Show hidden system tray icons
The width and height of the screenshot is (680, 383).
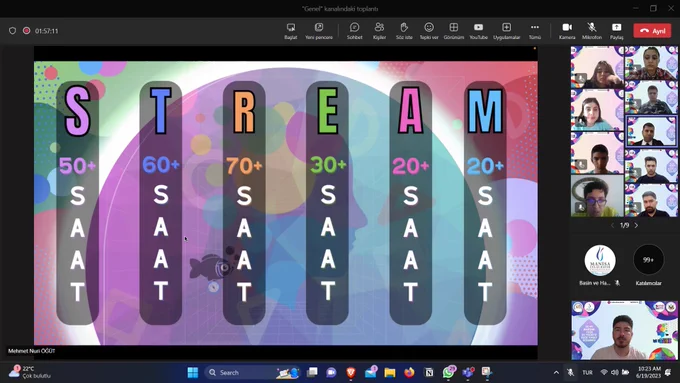556,372
